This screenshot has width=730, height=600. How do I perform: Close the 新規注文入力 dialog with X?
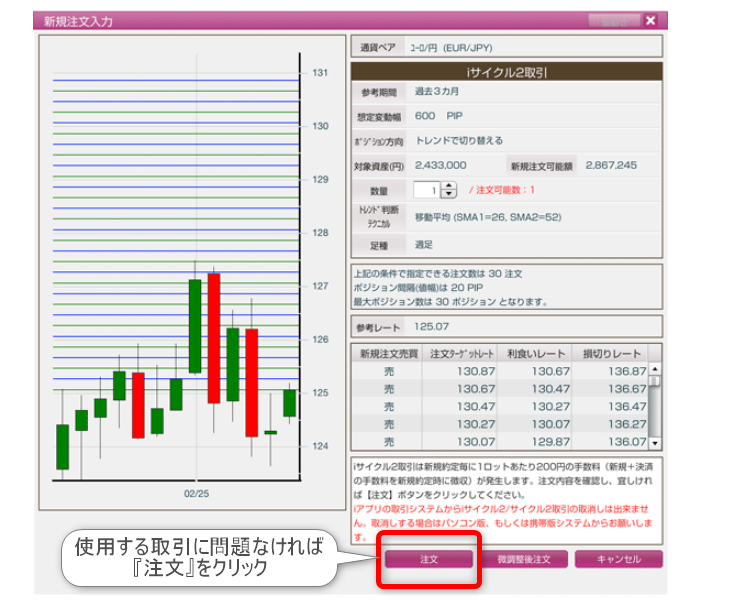click(x=650, y=20)
